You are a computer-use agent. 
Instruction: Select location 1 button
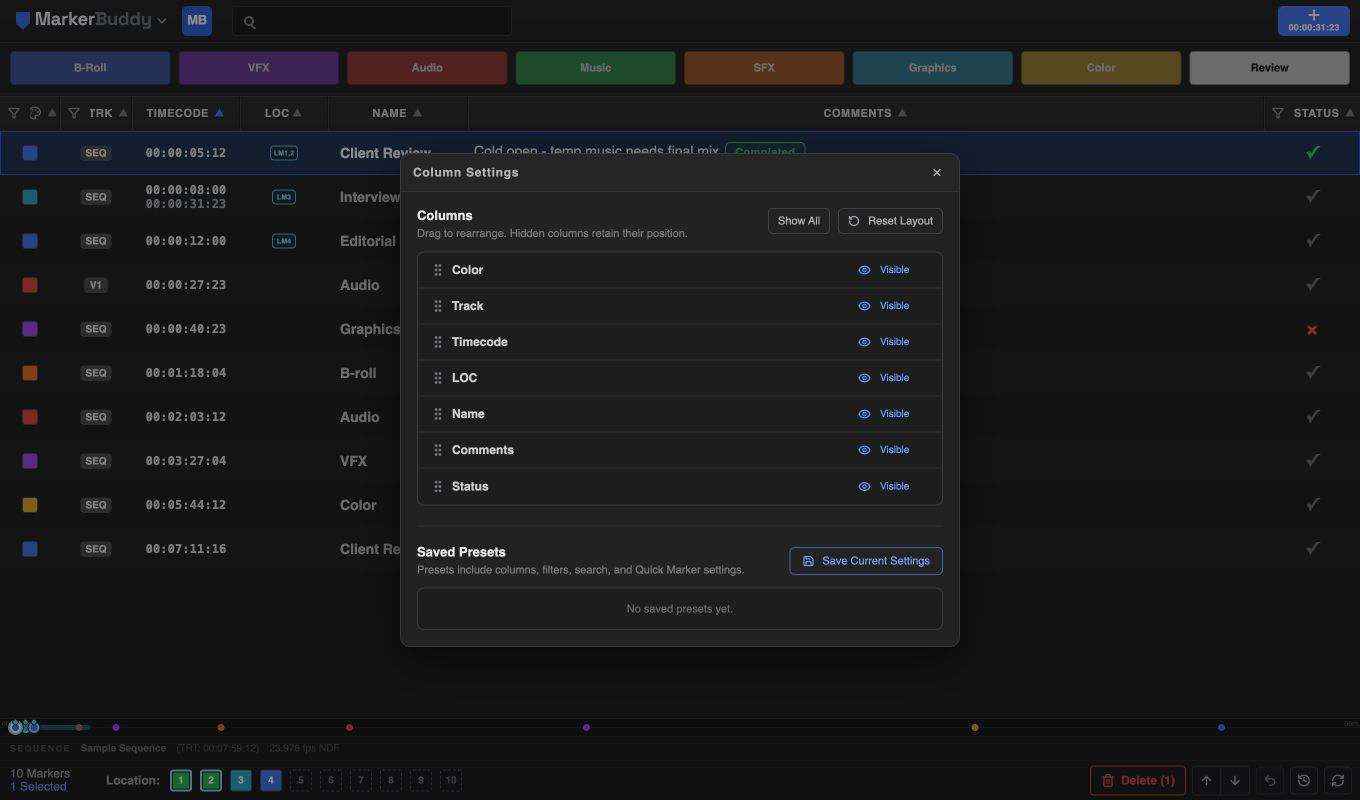(x=181, y=781)
